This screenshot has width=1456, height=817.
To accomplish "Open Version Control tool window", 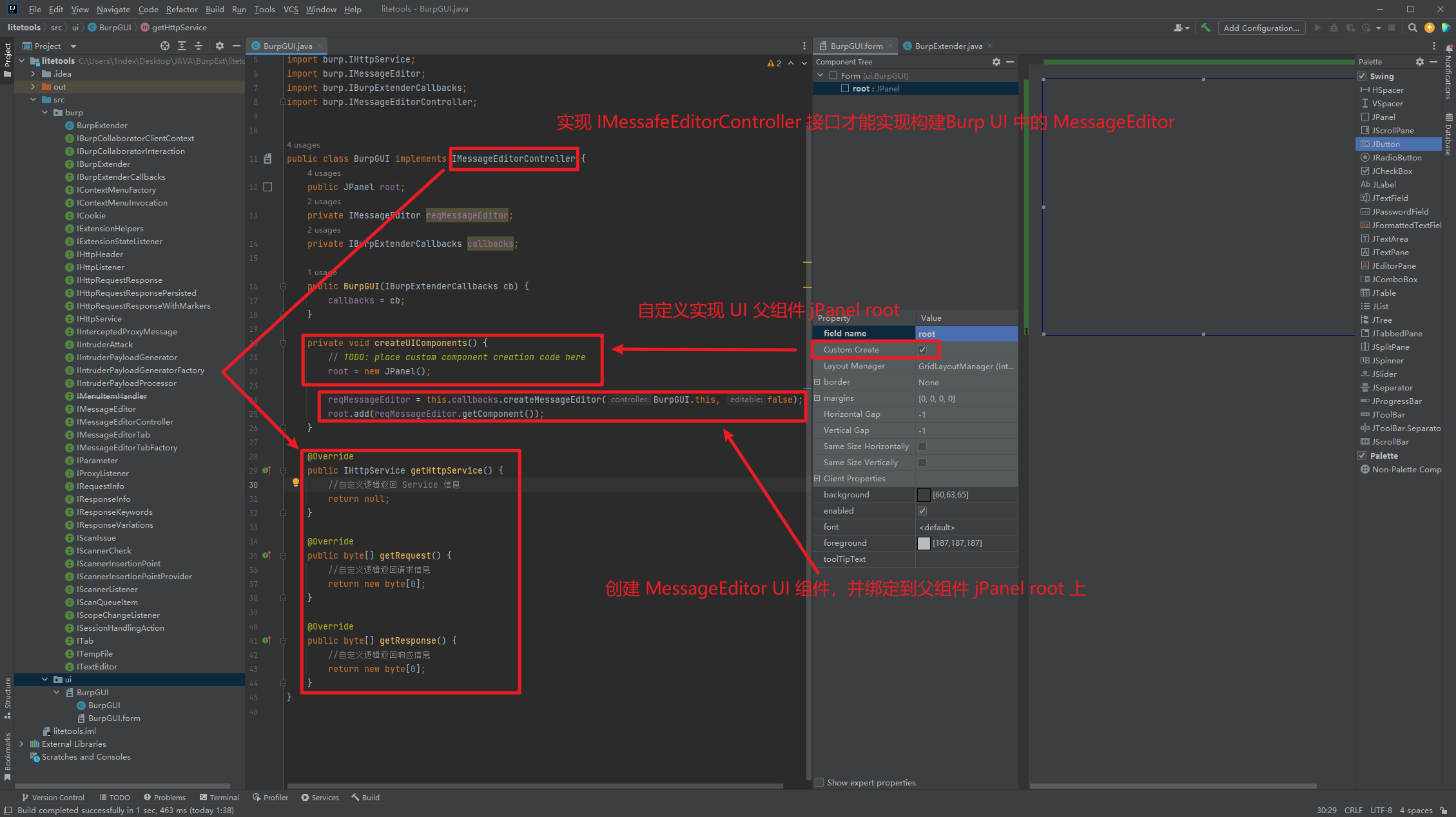I will click(53, 797).
